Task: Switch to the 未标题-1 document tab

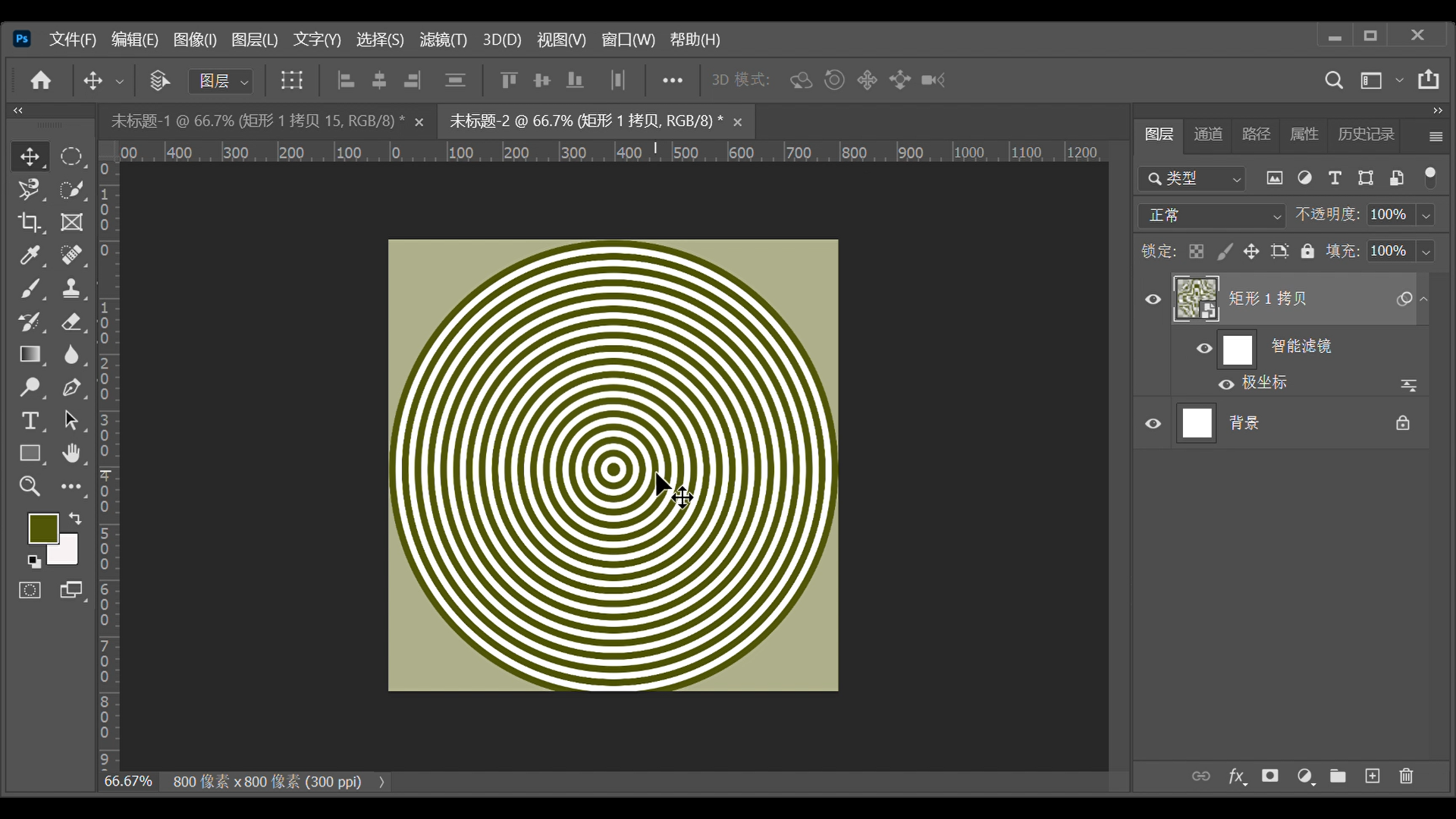Action: 258,121
